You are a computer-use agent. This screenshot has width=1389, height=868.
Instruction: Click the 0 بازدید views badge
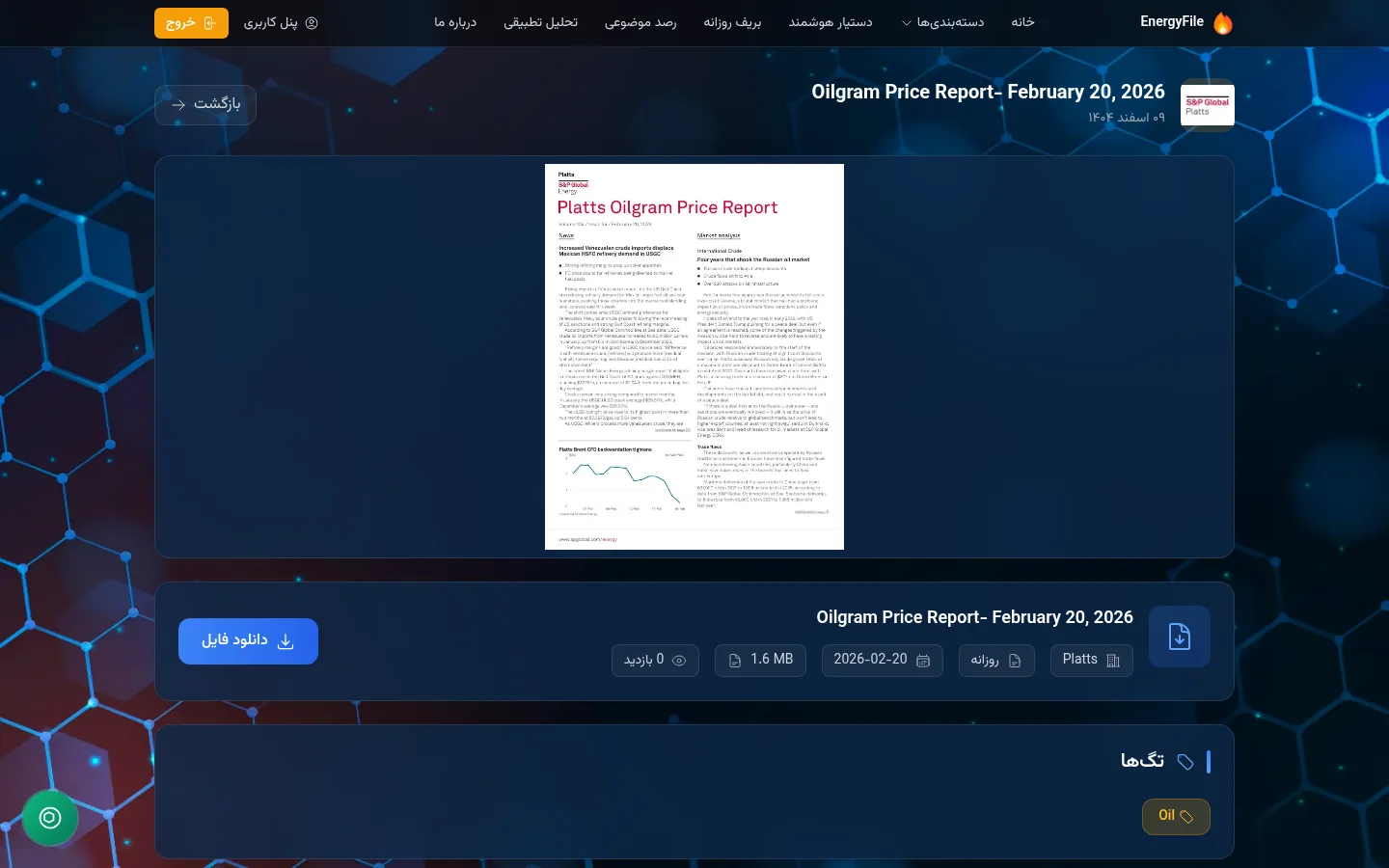(655, 660)
